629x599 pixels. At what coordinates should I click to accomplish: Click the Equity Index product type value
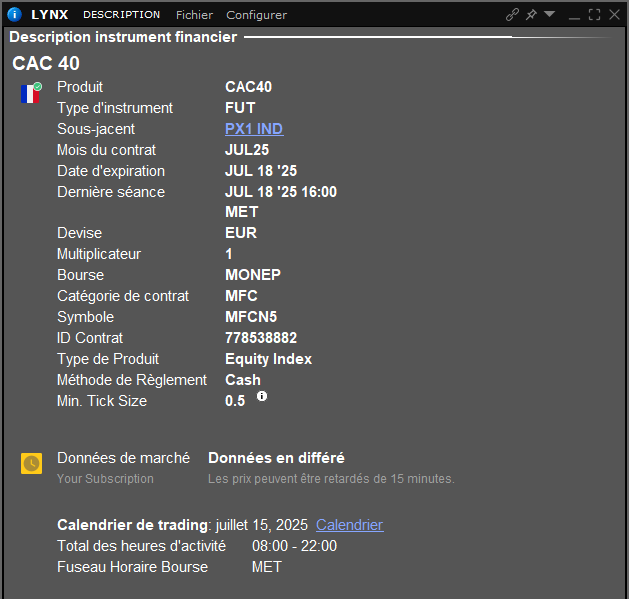coord(268,359)
